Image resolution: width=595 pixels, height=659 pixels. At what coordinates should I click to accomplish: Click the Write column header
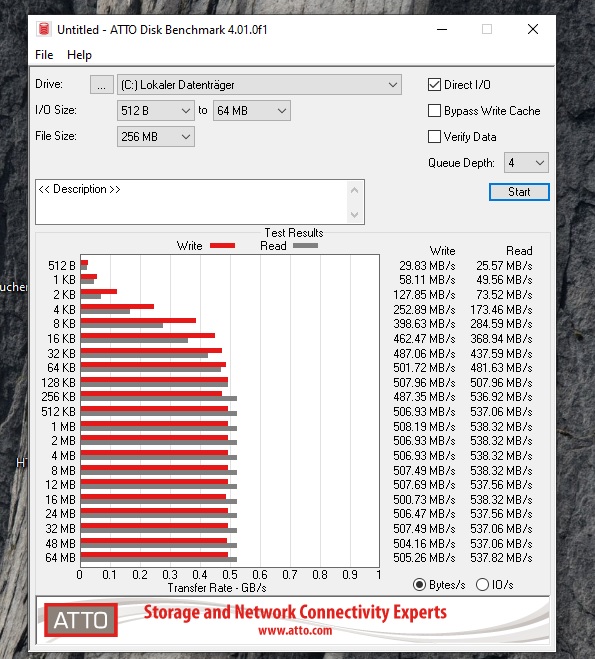pyautogui.click(x=442, y=251)
